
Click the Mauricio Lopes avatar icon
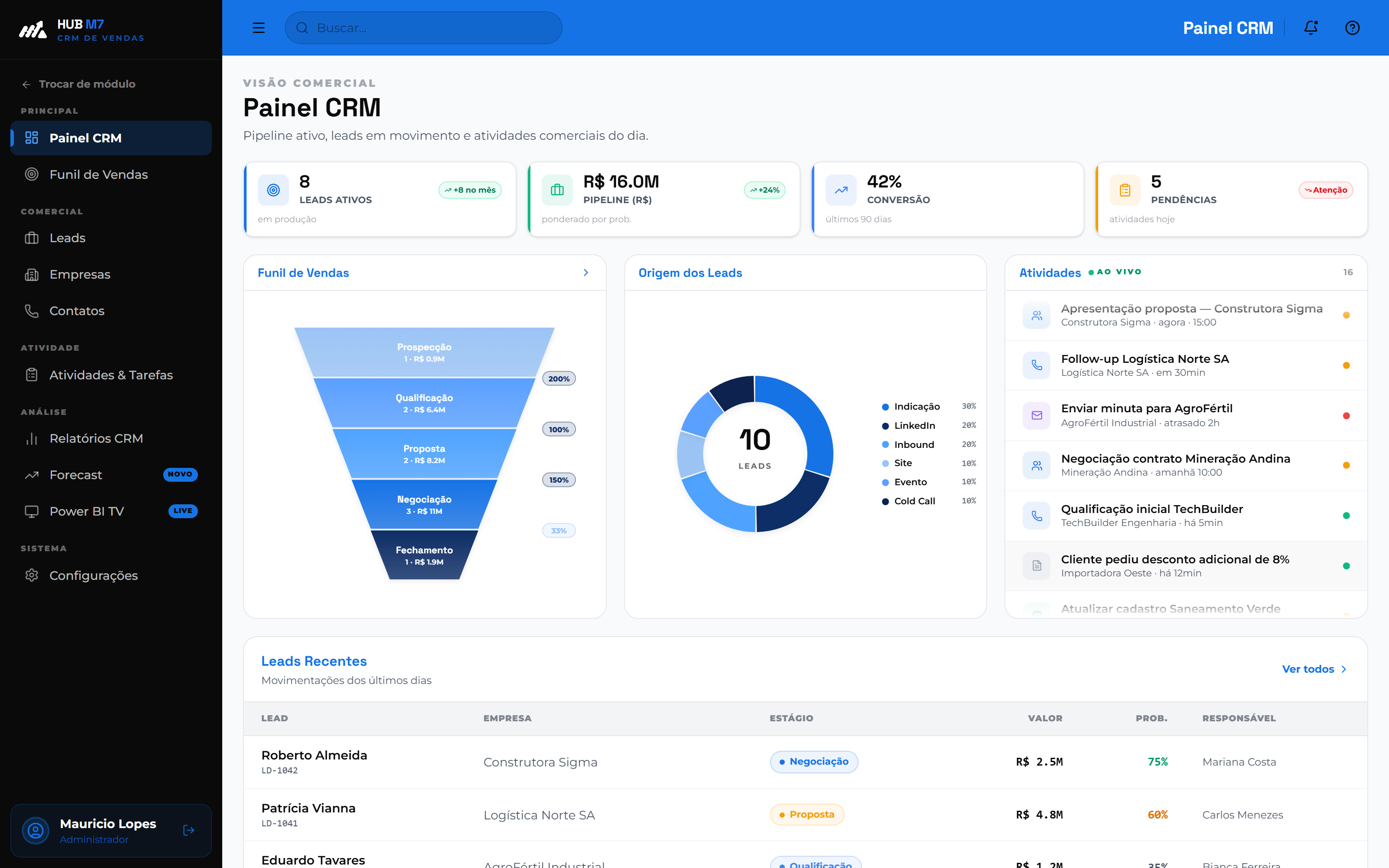click(x=36, y=830)
